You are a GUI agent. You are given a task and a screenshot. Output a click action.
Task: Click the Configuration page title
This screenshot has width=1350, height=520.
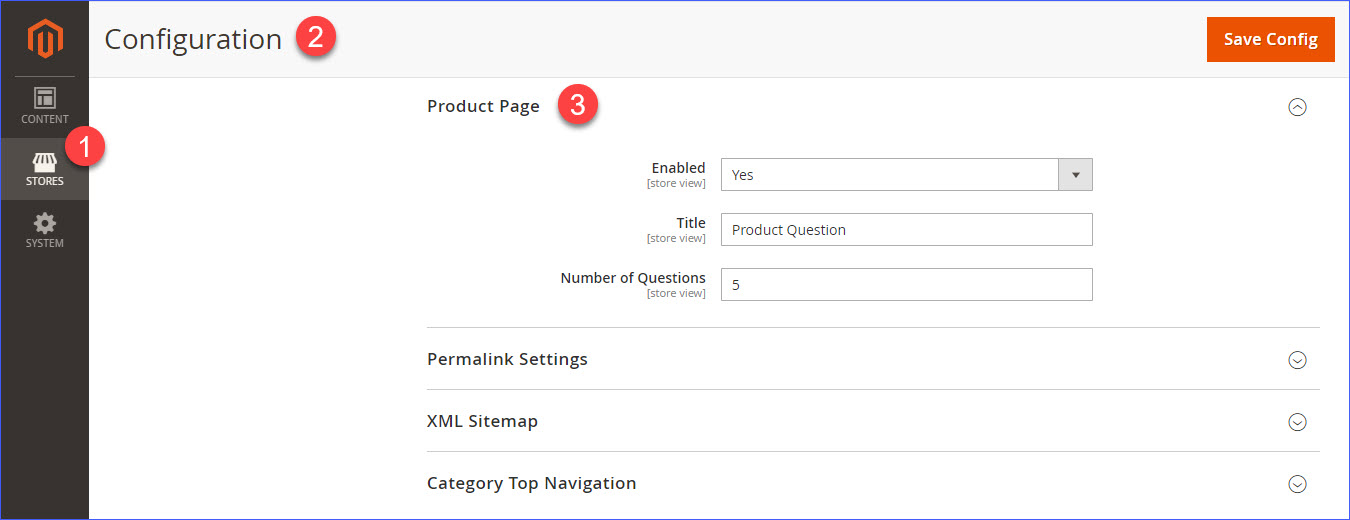193,39
